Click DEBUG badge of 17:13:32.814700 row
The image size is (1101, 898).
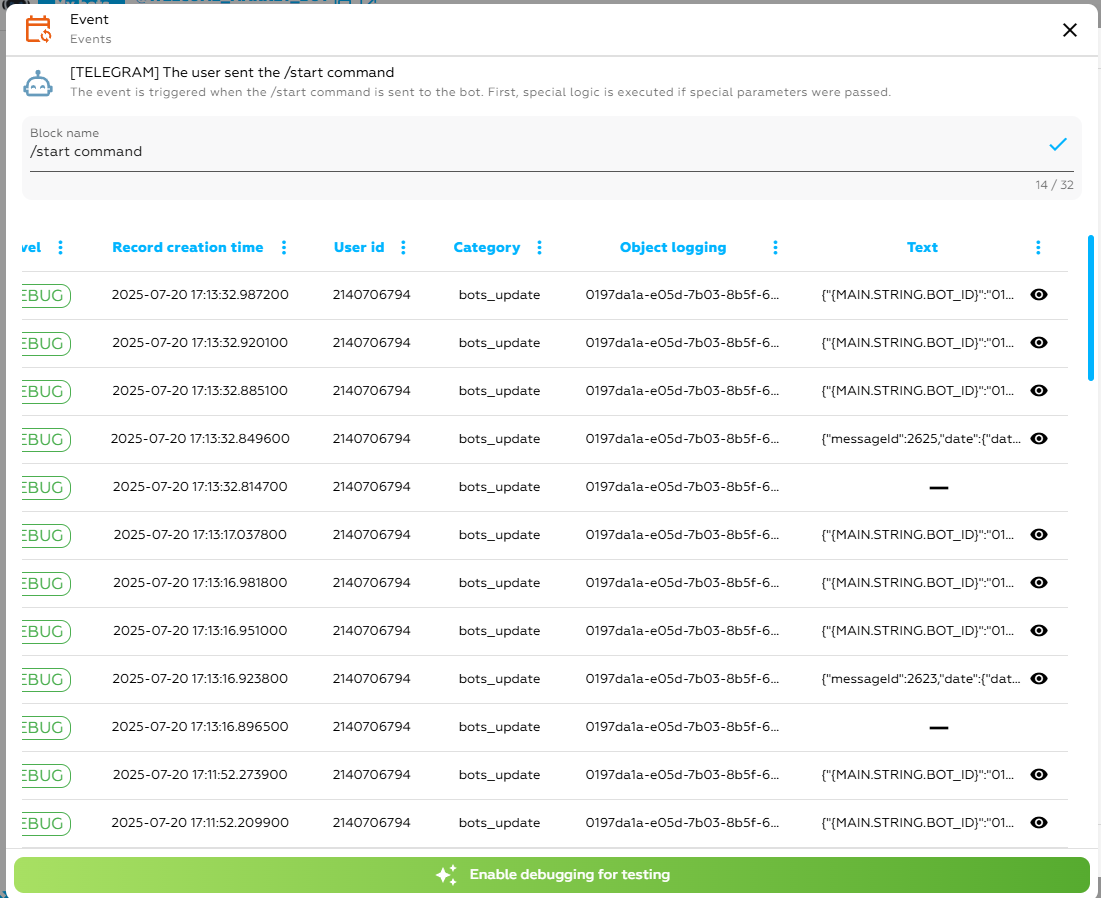point(46,487)
